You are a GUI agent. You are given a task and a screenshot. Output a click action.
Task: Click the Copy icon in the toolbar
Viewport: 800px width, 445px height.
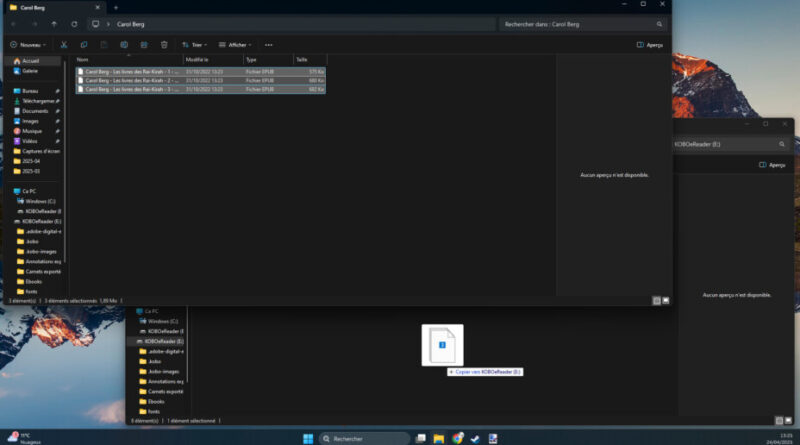(84, 44)
